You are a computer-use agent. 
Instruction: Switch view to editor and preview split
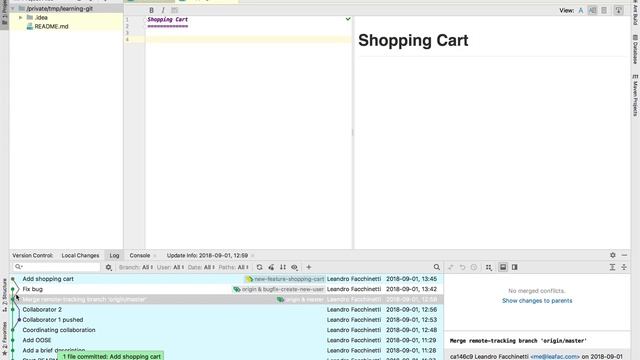coord(592,10)
